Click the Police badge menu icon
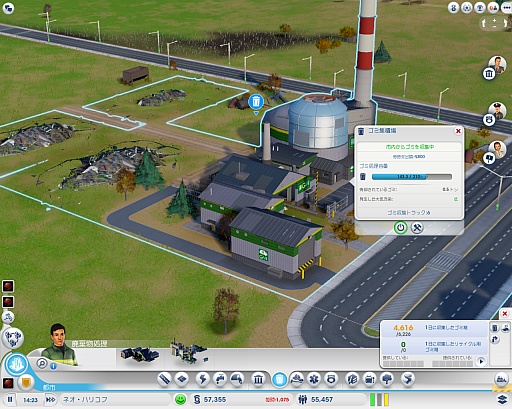The width and height of the screenshot is (512, 409). (x=331, y=379)
